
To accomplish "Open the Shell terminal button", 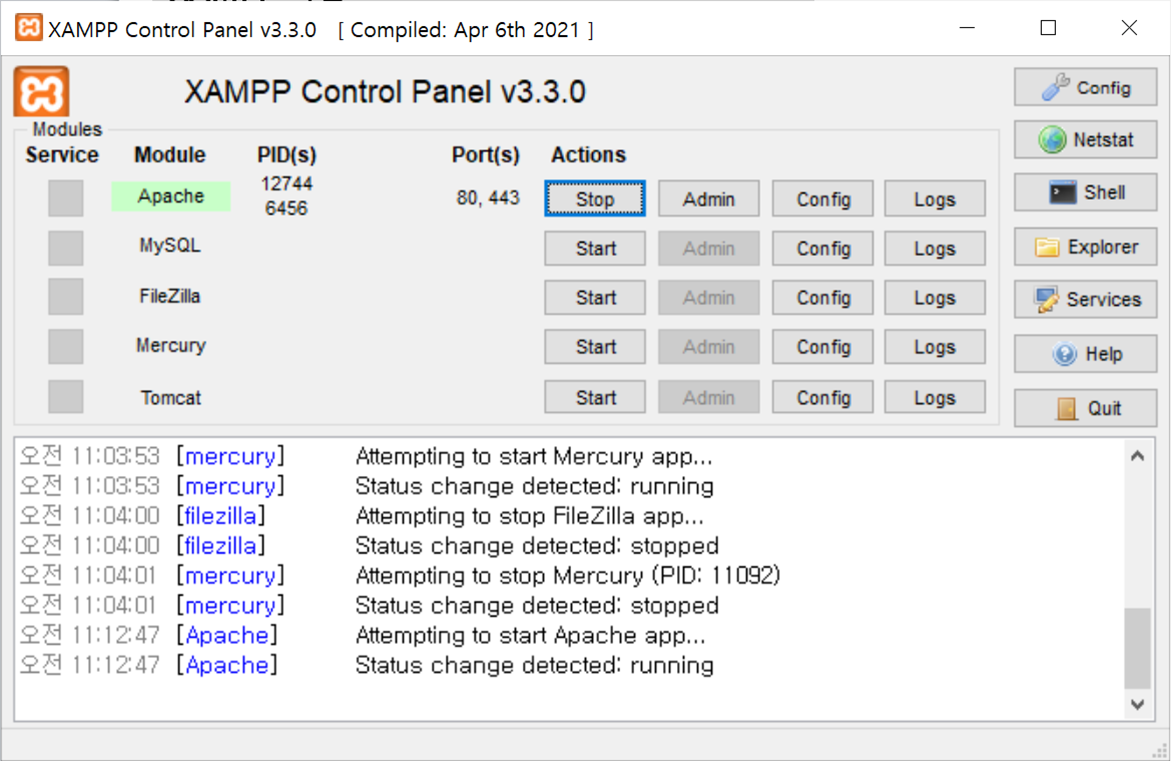I will [1085, 193].
